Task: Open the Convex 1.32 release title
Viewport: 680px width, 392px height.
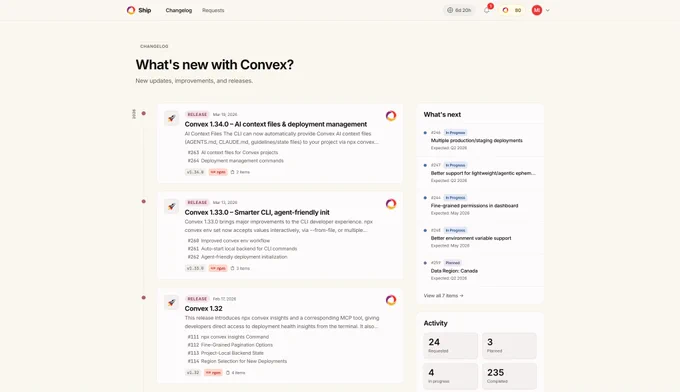Action: (203, 309)
